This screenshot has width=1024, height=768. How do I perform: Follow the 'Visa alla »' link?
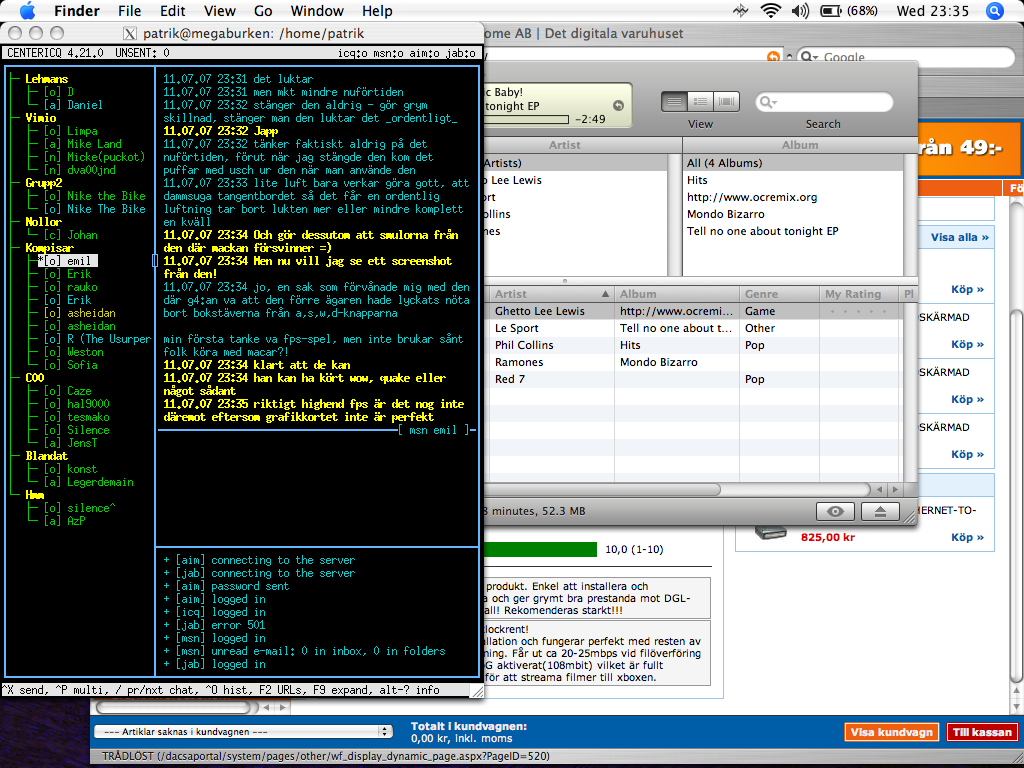click(959, 237)
